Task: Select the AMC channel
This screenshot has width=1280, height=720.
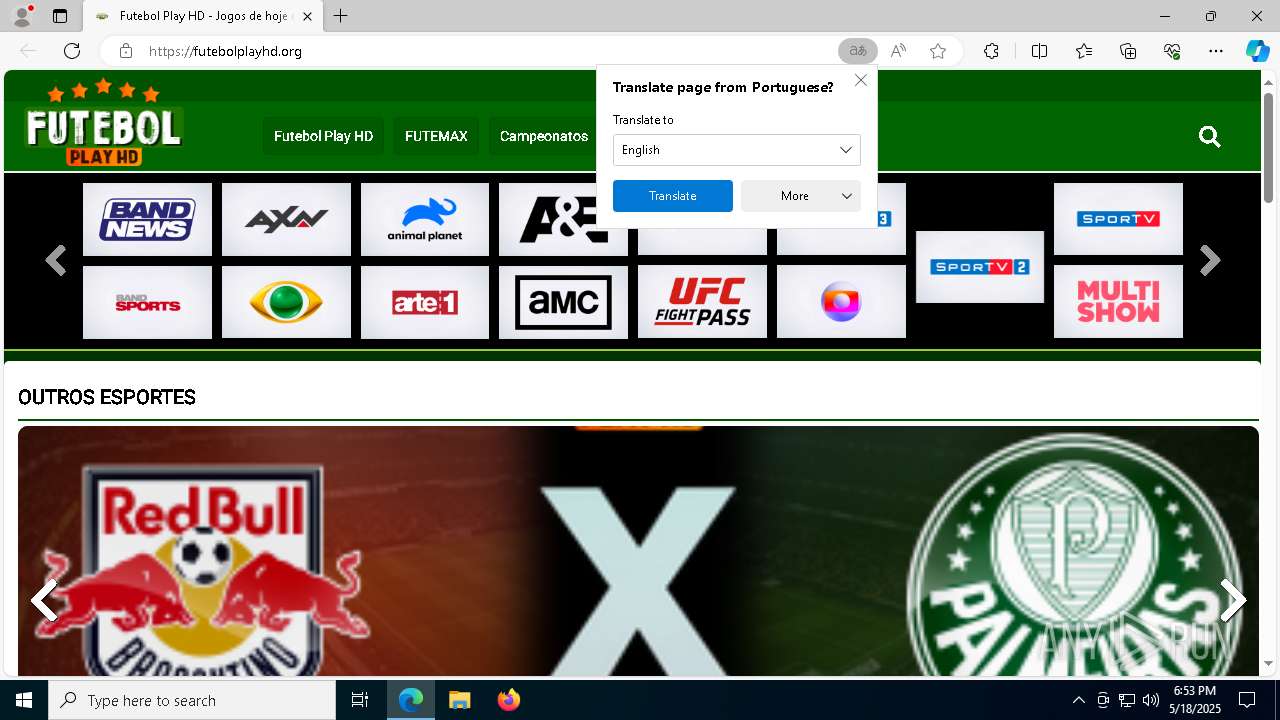Action: 563,302
